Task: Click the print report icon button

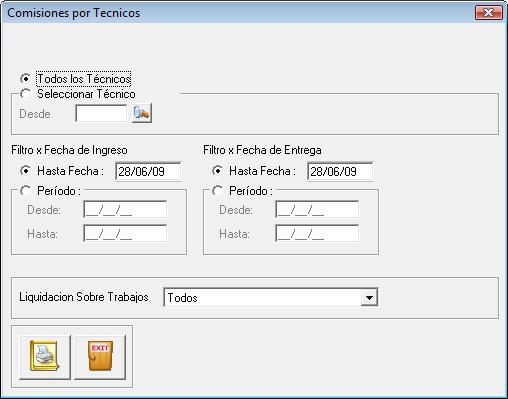Action: click(x=45, y=357)
